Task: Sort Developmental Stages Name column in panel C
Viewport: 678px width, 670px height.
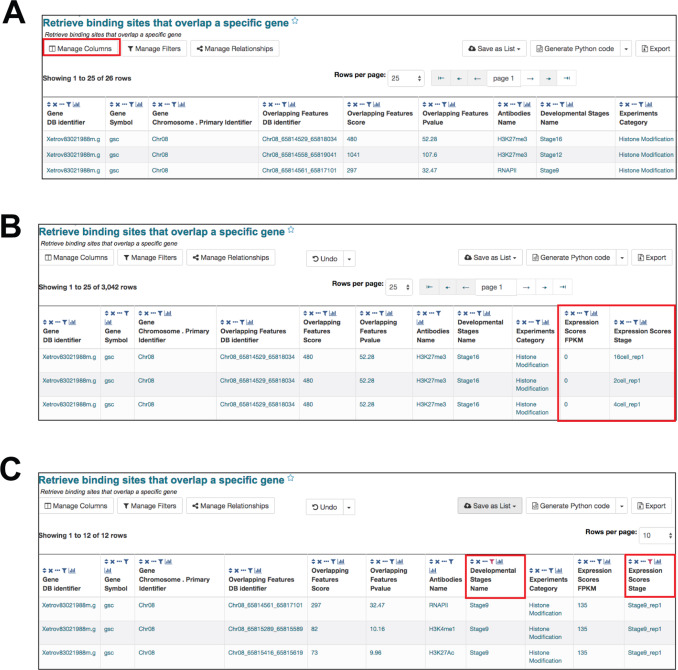Action: 470,561
